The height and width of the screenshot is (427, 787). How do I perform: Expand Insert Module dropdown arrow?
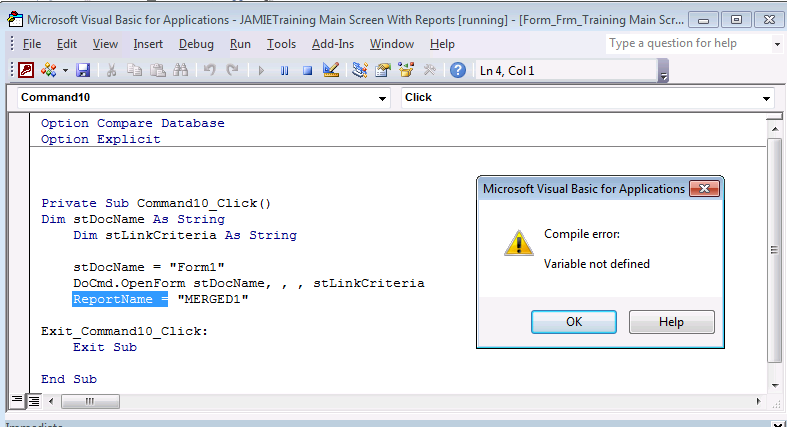(65, 71)
